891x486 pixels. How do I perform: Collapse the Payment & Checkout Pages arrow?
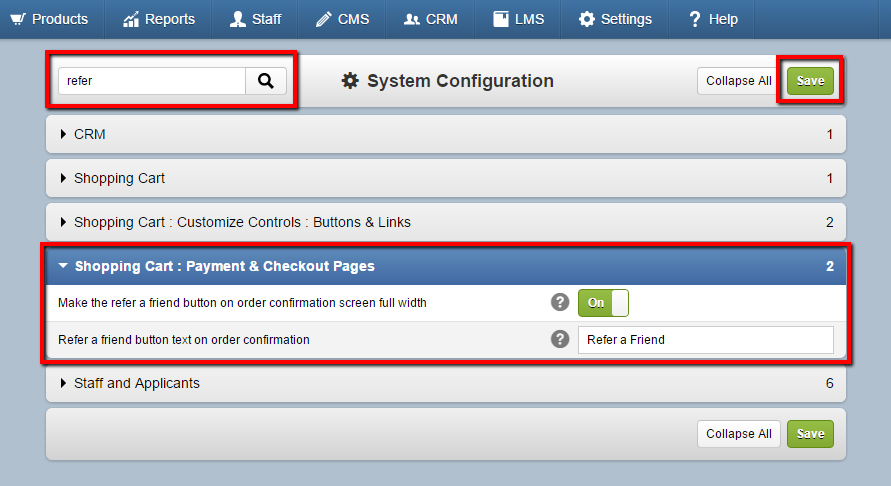coord(63,265)
